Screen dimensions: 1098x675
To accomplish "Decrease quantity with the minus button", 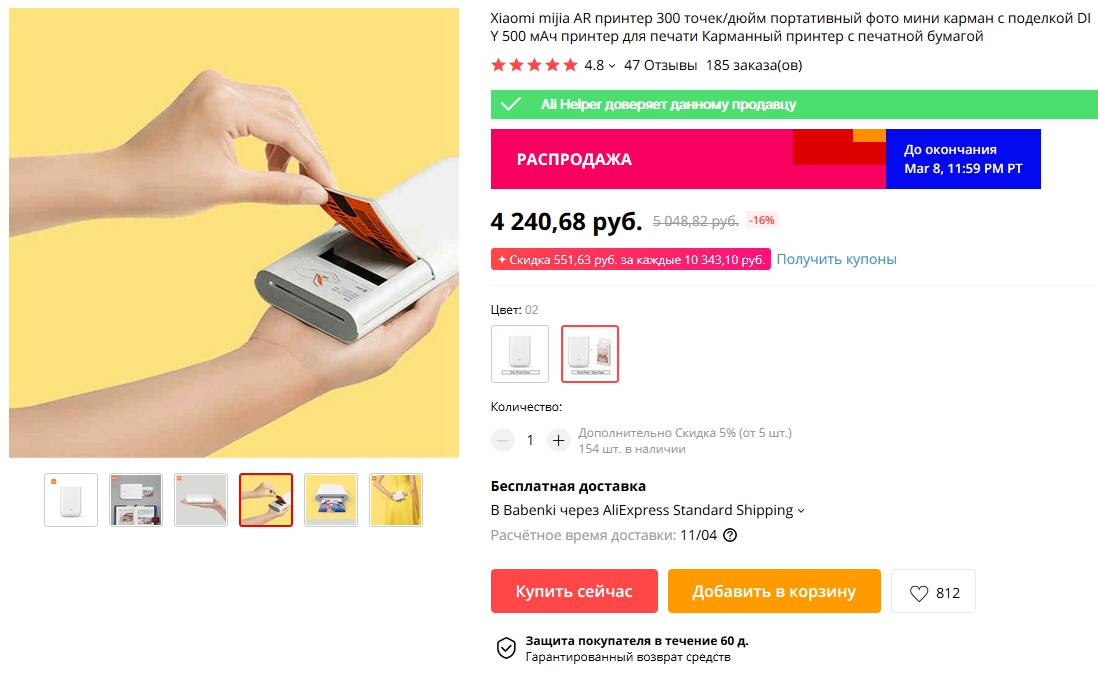I will (x=502, y=440).
